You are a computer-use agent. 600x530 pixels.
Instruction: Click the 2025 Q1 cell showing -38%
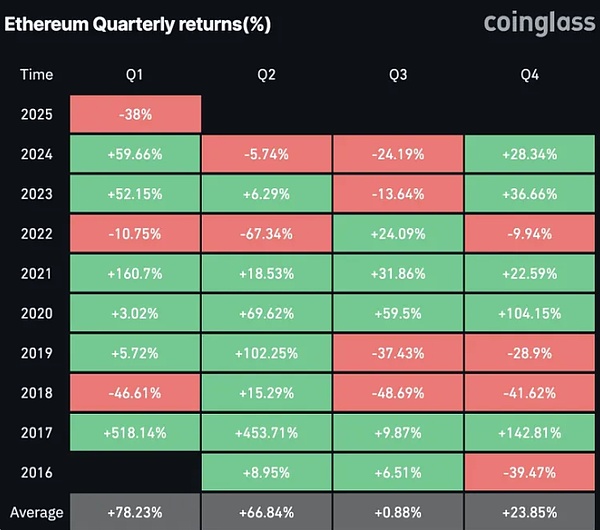135,114
